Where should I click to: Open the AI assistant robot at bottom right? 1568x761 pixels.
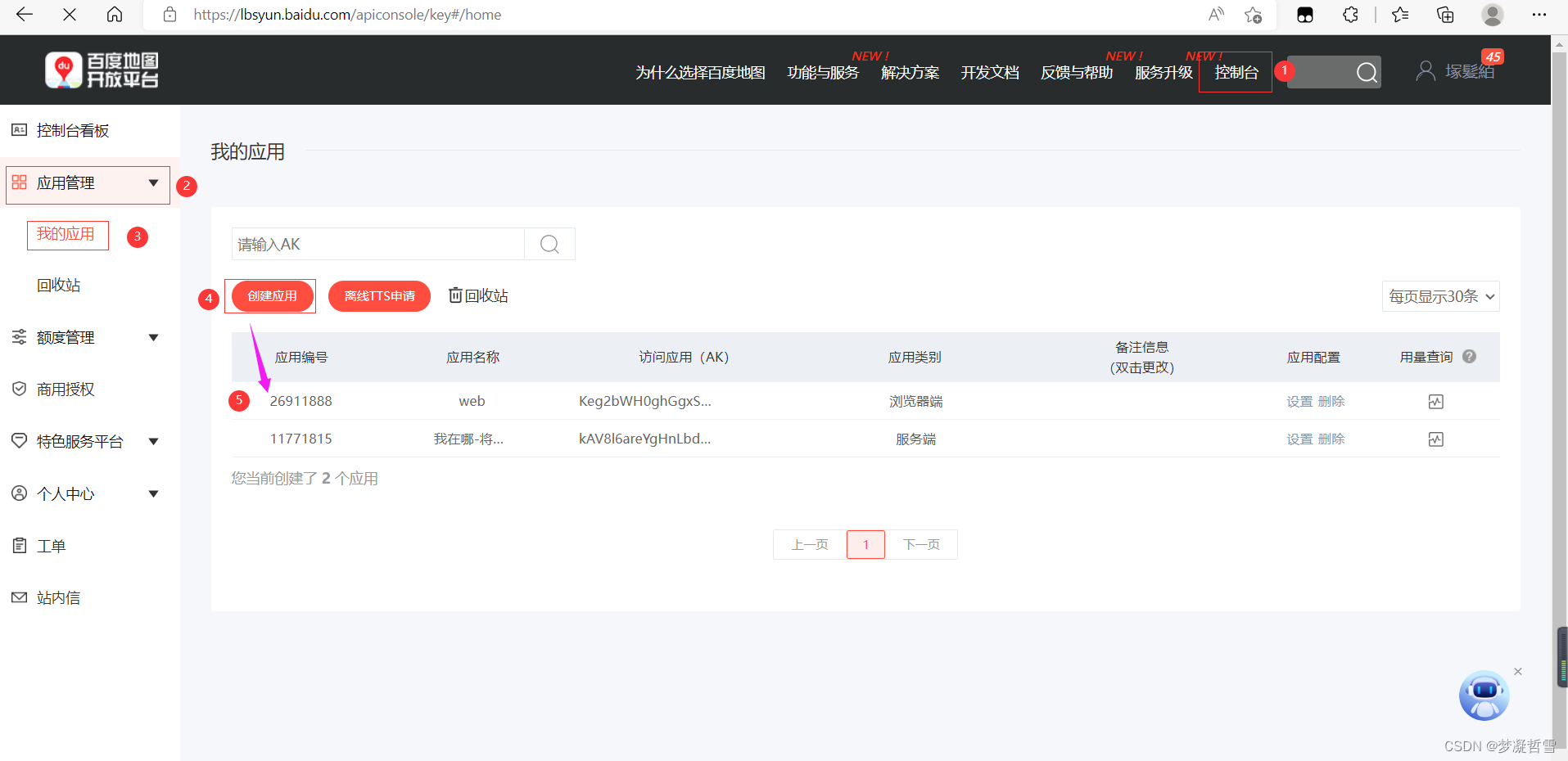1483,696
